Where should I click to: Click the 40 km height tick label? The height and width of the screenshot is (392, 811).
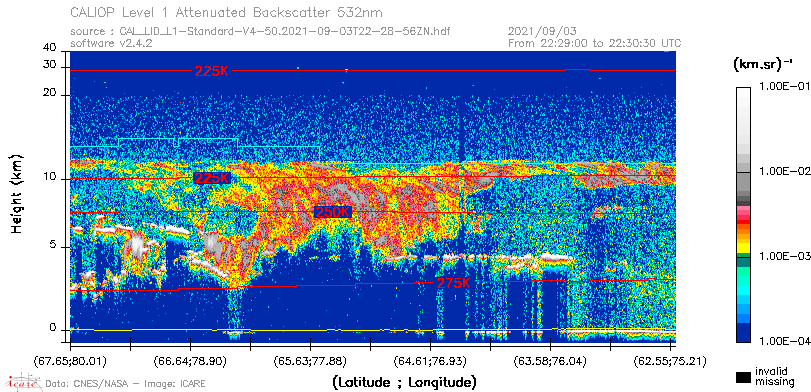(50, 48)
